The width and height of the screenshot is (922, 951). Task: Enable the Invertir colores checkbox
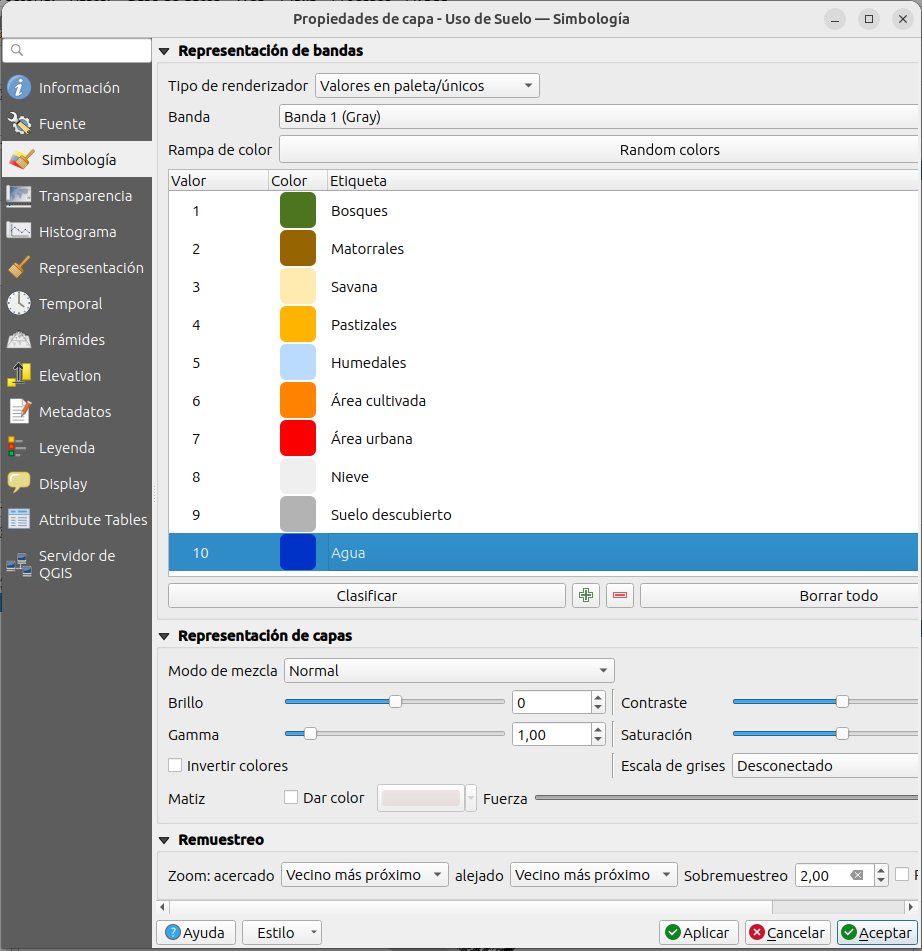point(176,766)
